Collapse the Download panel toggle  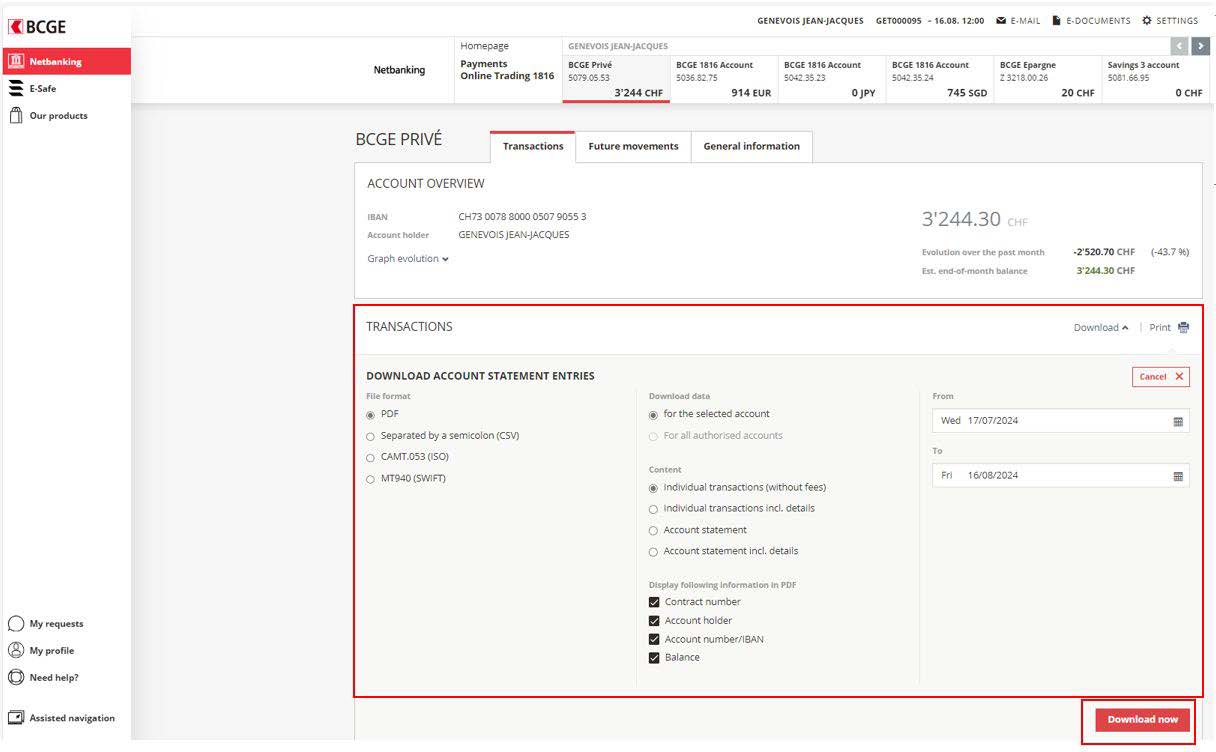1101,328
